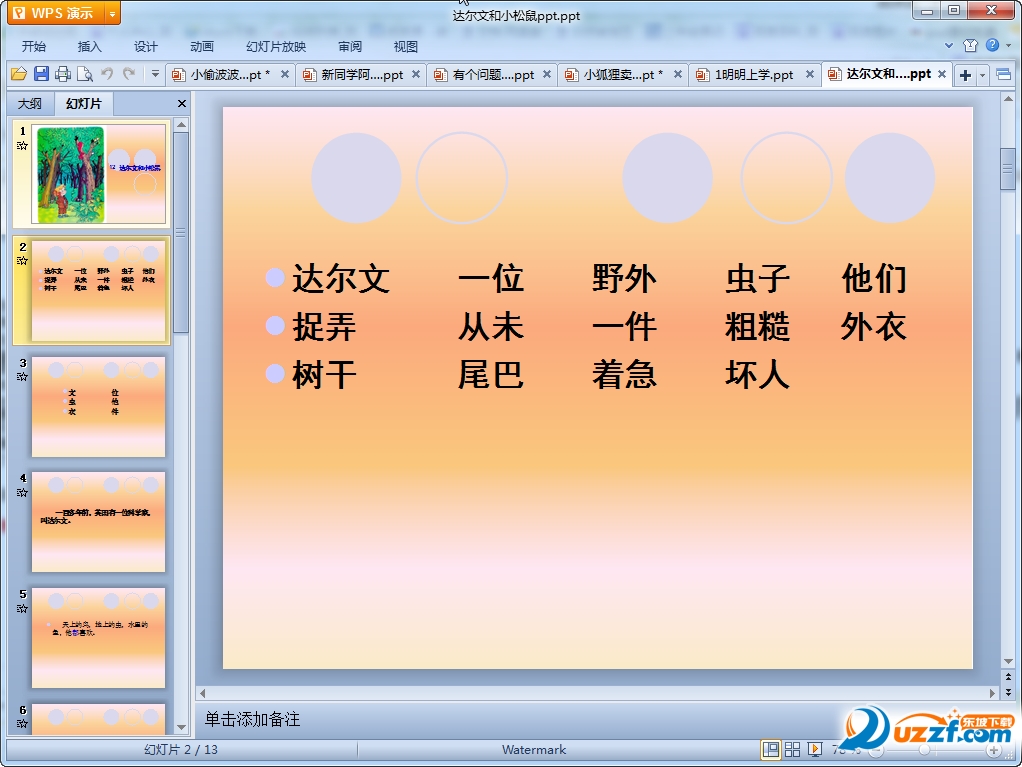
Task: Open the 视图 menu
Action: (405, 46)
